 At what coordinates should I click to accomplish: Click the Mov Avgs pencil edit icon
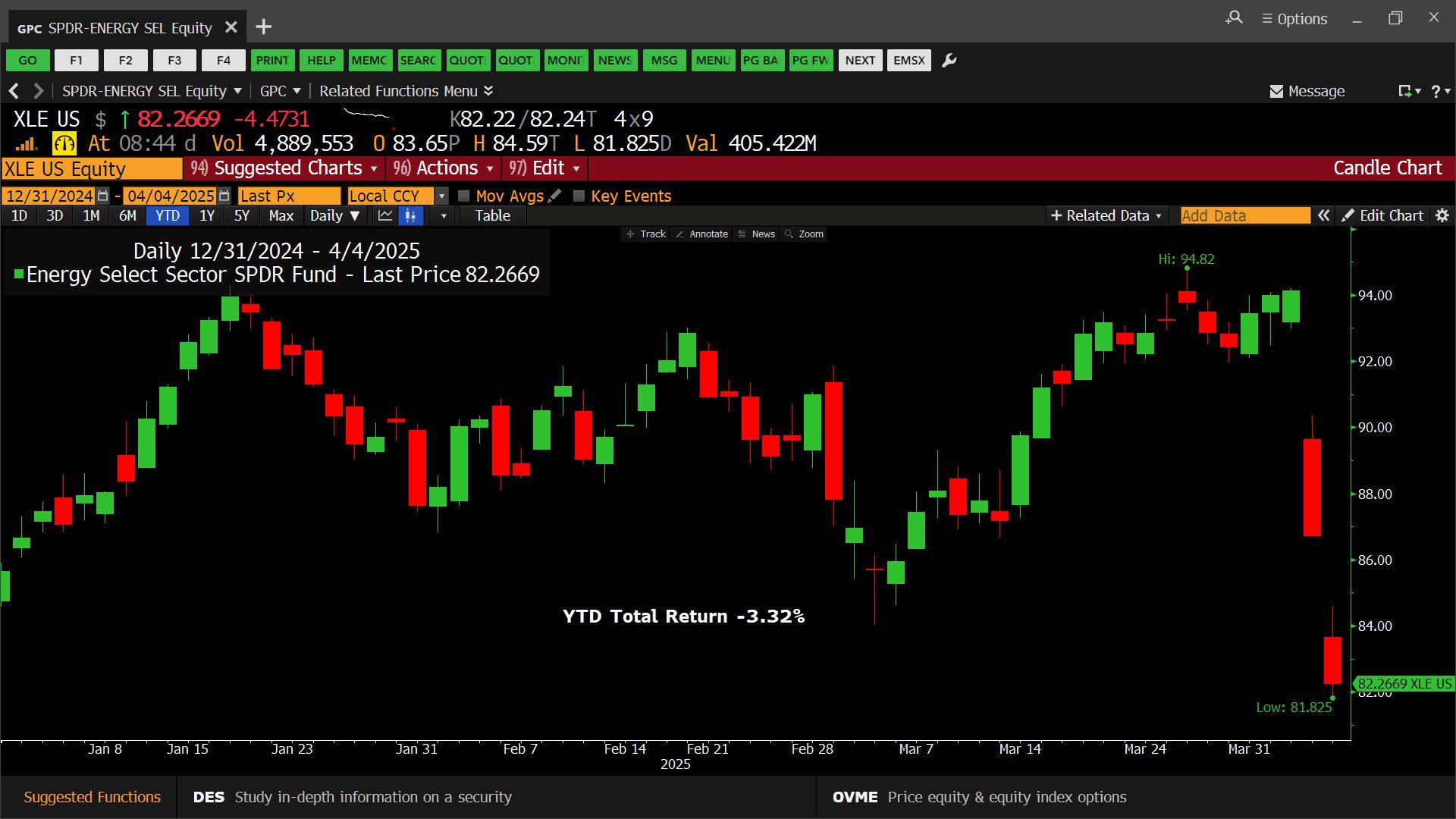point(555,196)
